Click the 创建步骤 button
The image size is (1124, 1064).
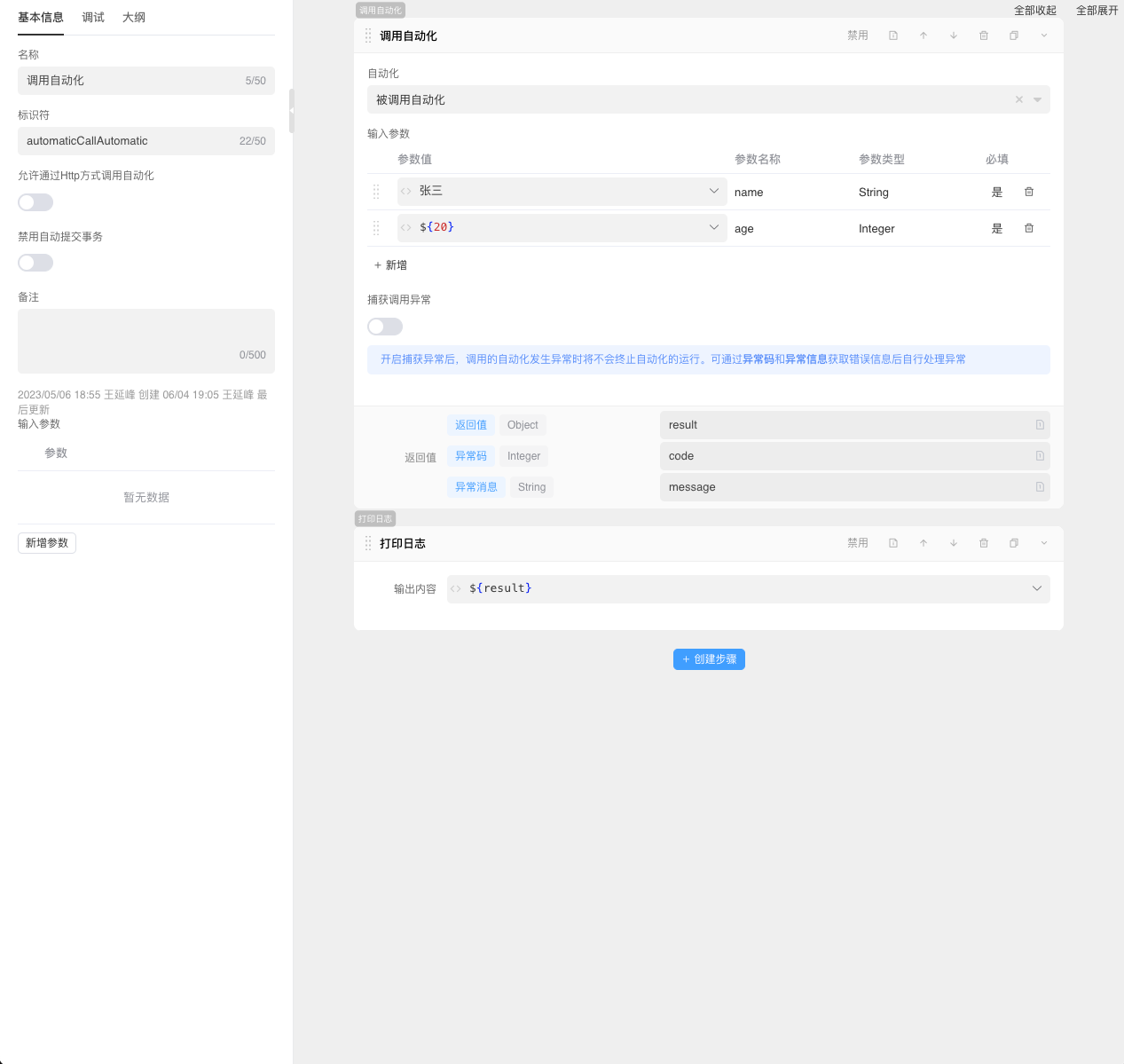click(709, 659)
